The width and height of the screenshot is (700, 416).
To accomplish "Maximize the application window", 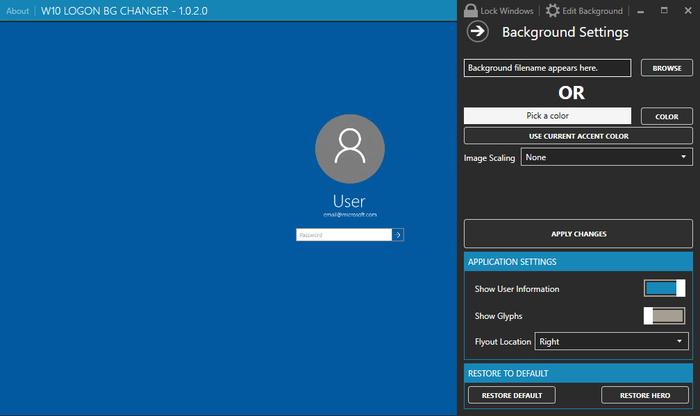I will (664, 11).
